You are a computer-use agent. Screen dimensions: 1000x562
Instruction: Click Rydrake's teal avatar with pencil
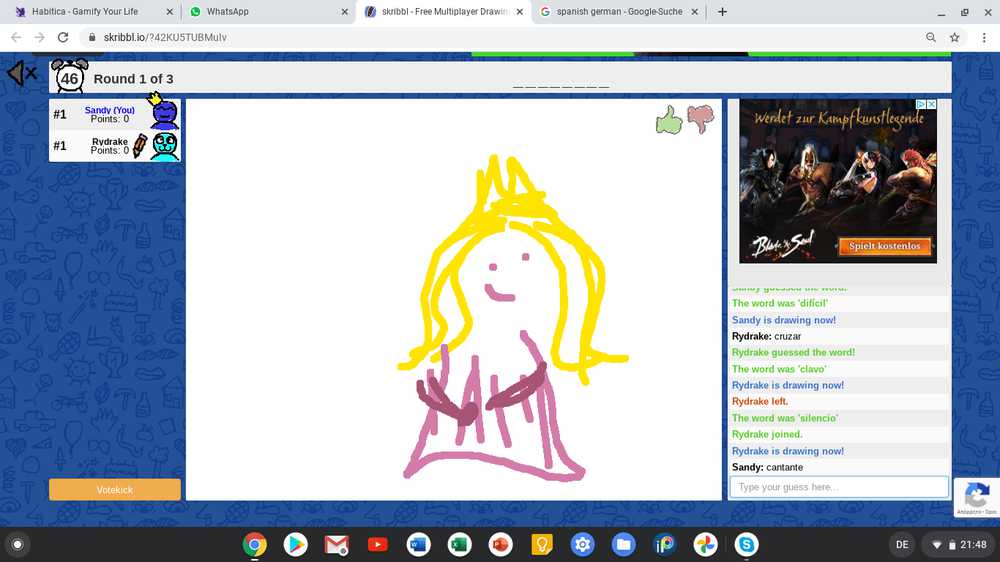pos(164,146)
